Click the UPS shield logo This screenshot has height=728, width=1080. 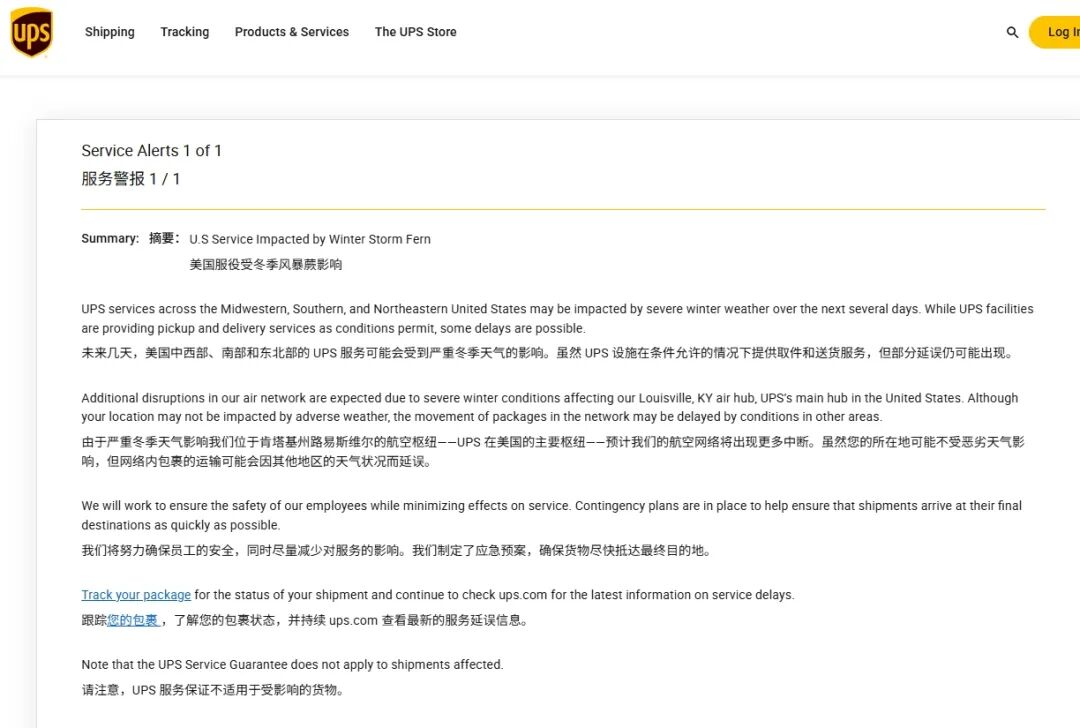[x=31, y=33]
